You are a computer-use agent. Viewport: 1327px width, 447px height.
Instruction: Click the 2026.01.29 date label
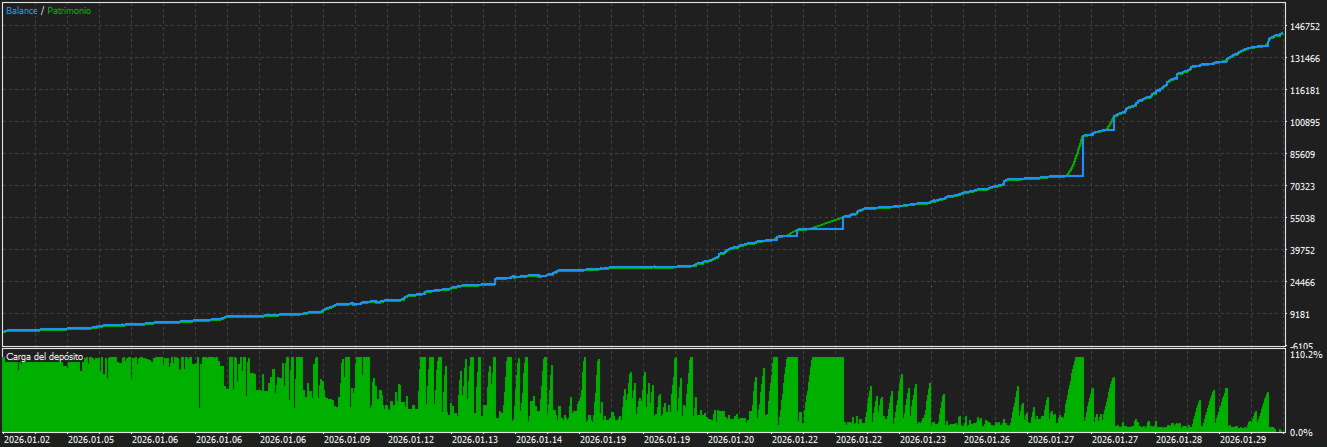click(1242, 439)
